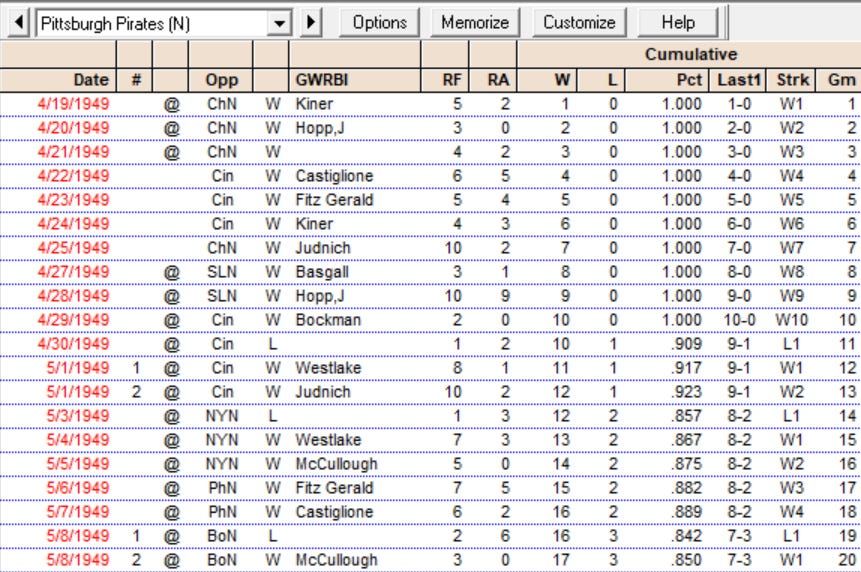The height and width of the screenshot is (572, 861).
Task: Open the Customize dialog
Action: coord(579,23)
